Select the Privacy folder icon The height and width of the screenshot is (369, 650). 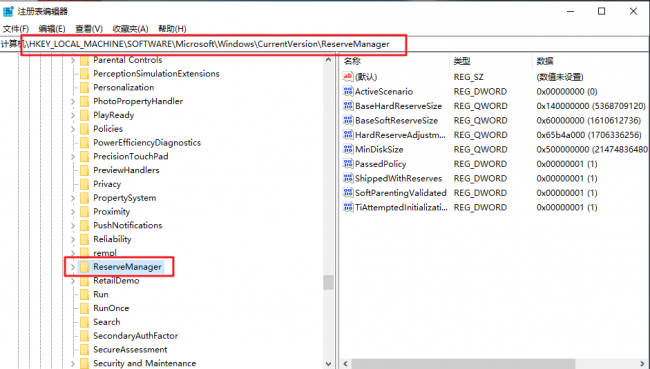point(84,184)
